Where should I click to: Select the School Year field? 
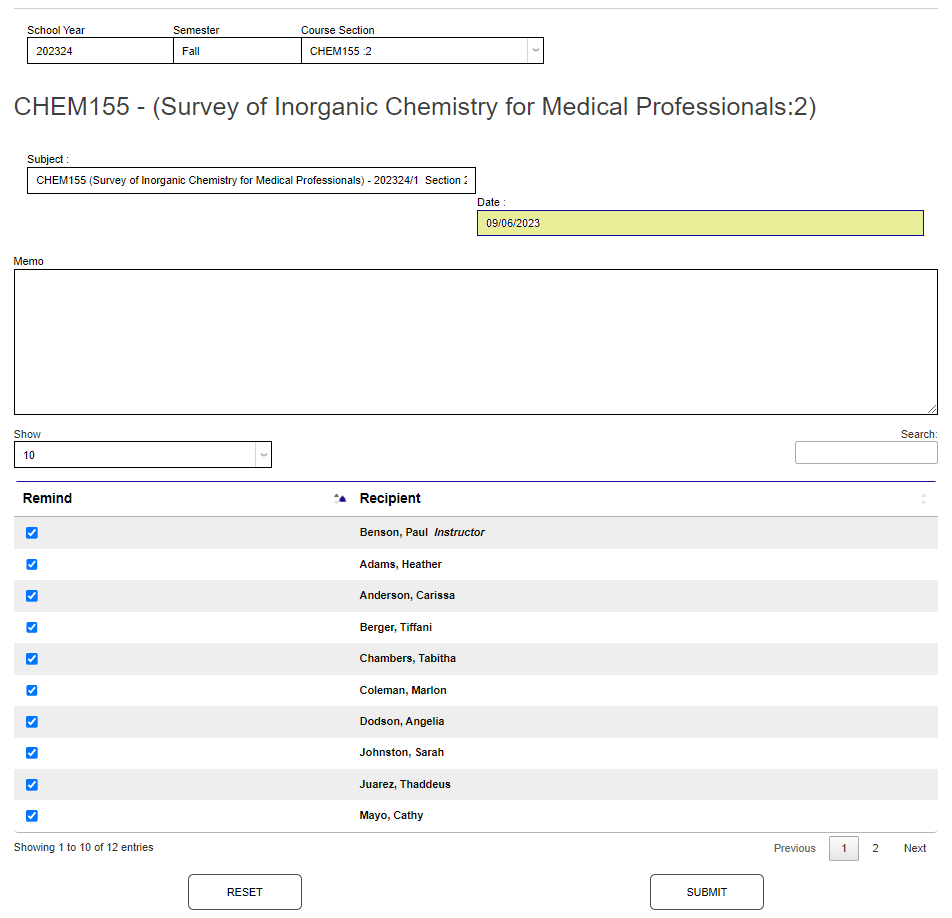pyautogui.click(x=99, y=51)
